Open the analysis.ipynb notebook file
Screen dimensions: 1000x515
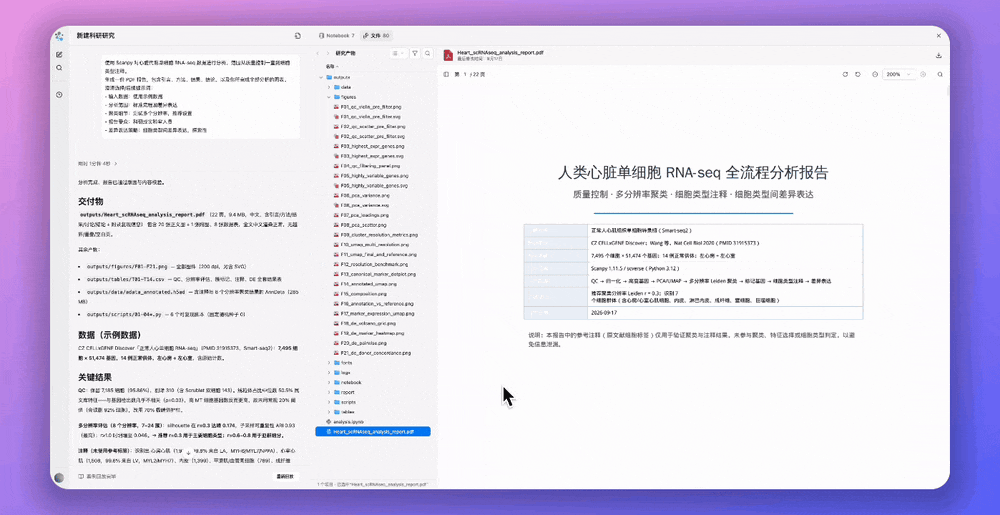(x=344, y=422)
